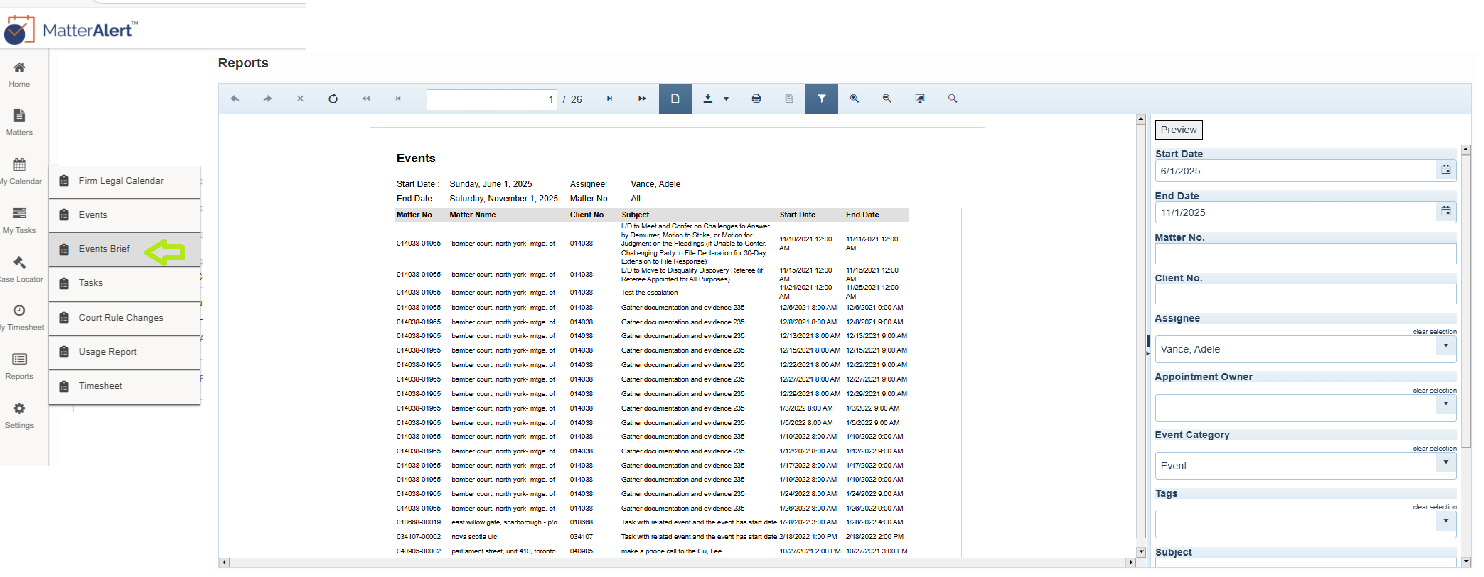Click the Start Date input field
The image size is (1484, 577).
click(x=1296, y=170)
